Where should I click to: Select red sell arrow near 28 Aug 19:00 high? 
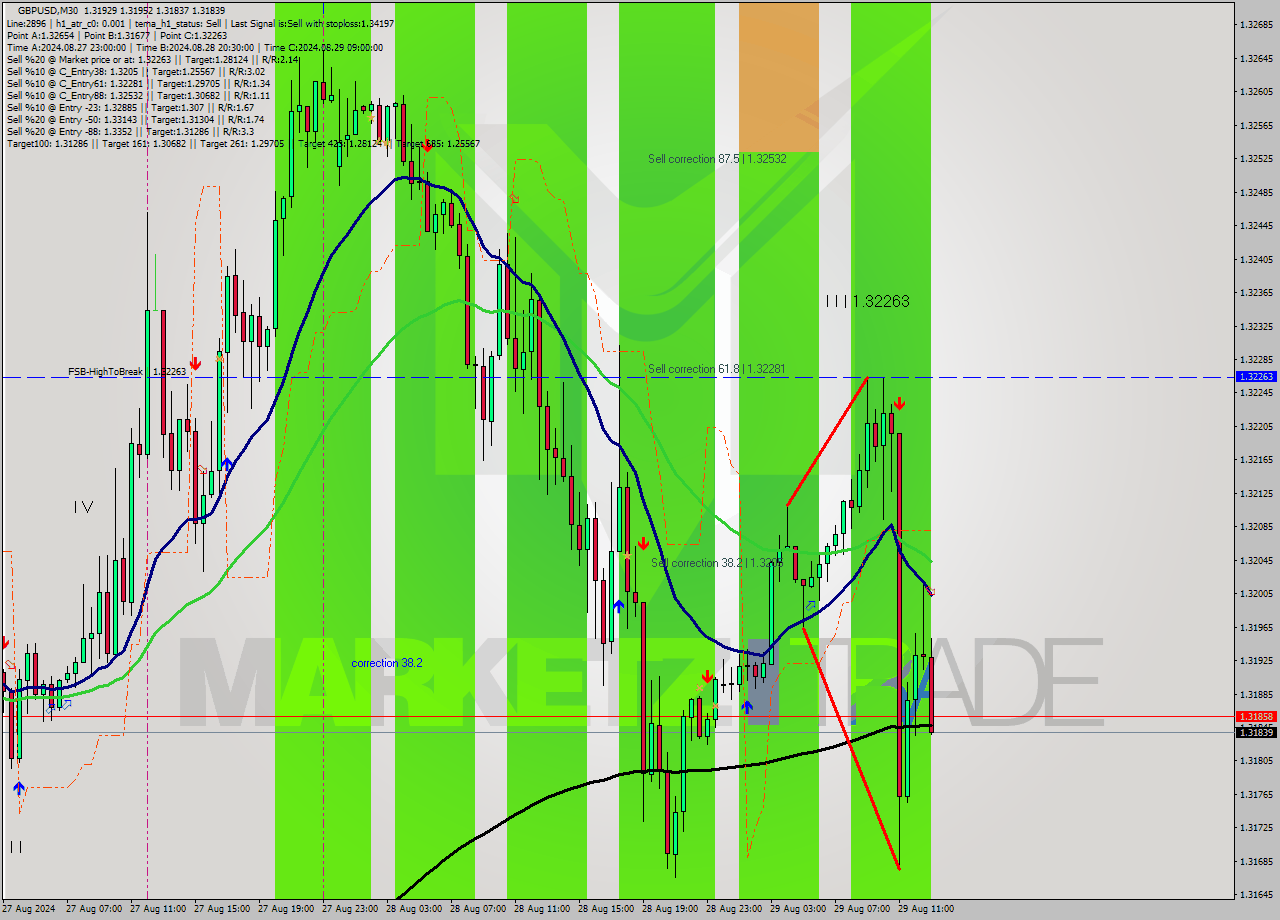click(643, 543)
